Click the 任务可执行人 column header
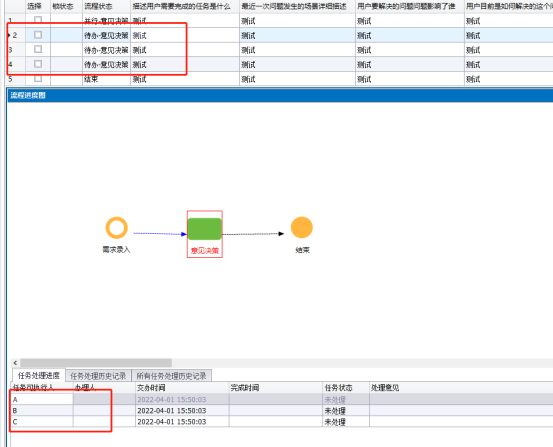 (x=42, y=388)
